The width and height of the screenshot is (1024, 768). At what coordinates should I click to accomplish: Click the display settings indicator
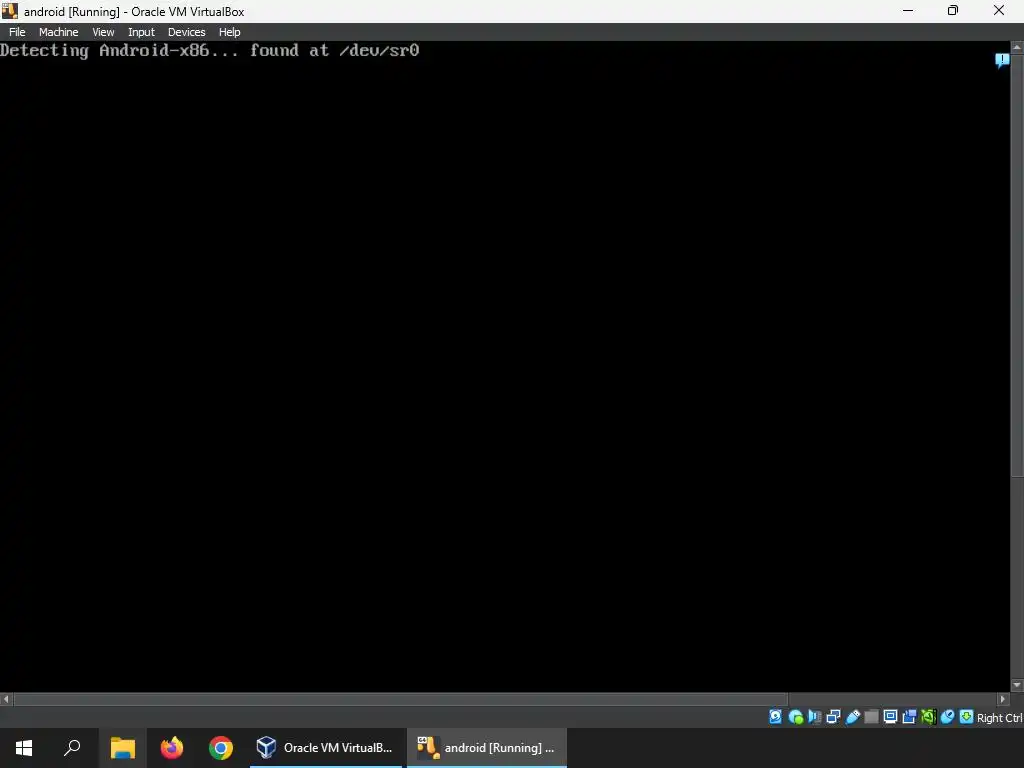[x=890, y=717]
